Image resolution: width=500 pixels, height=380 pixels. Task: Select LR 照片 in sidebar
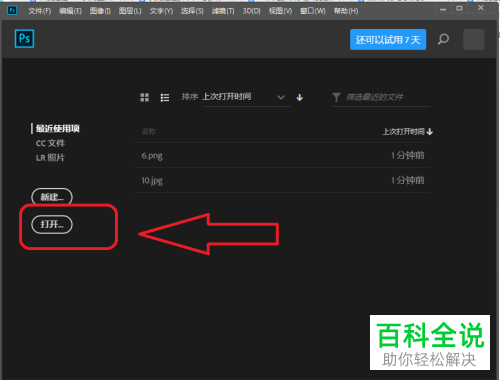50,158
